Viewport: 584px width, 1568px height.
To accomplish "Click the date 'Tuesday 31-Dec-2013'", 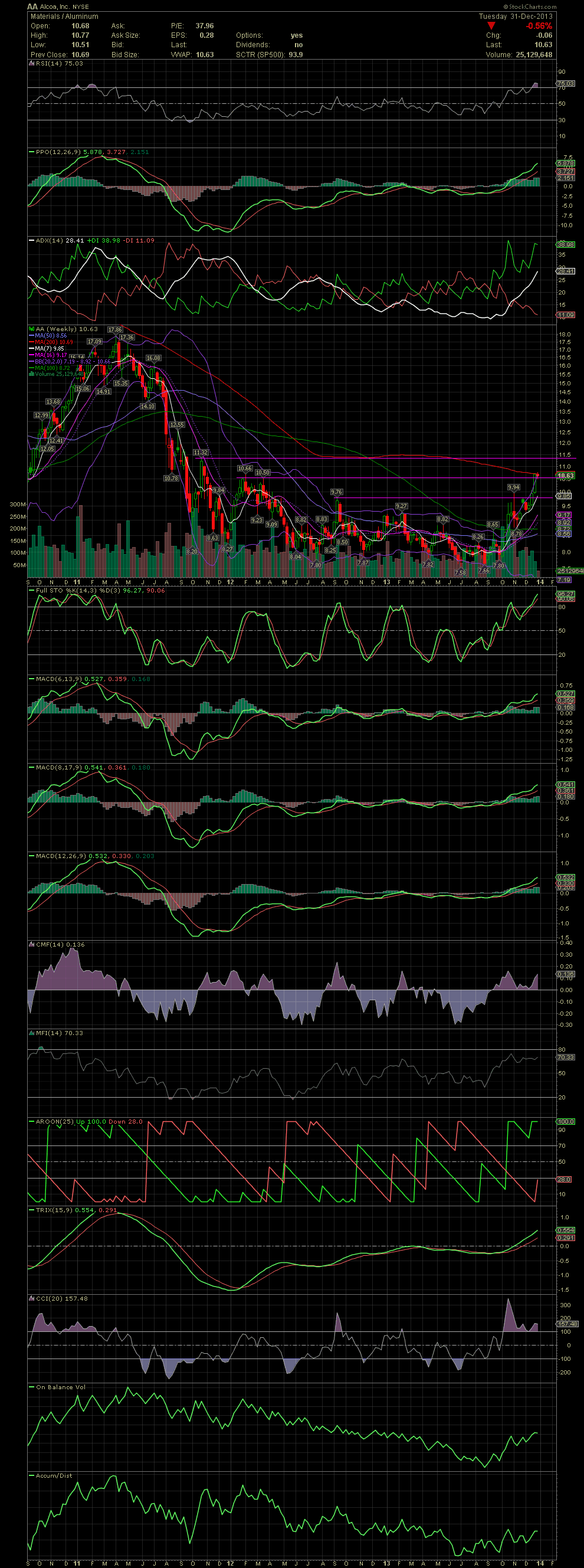I will [x=515, y=17].
